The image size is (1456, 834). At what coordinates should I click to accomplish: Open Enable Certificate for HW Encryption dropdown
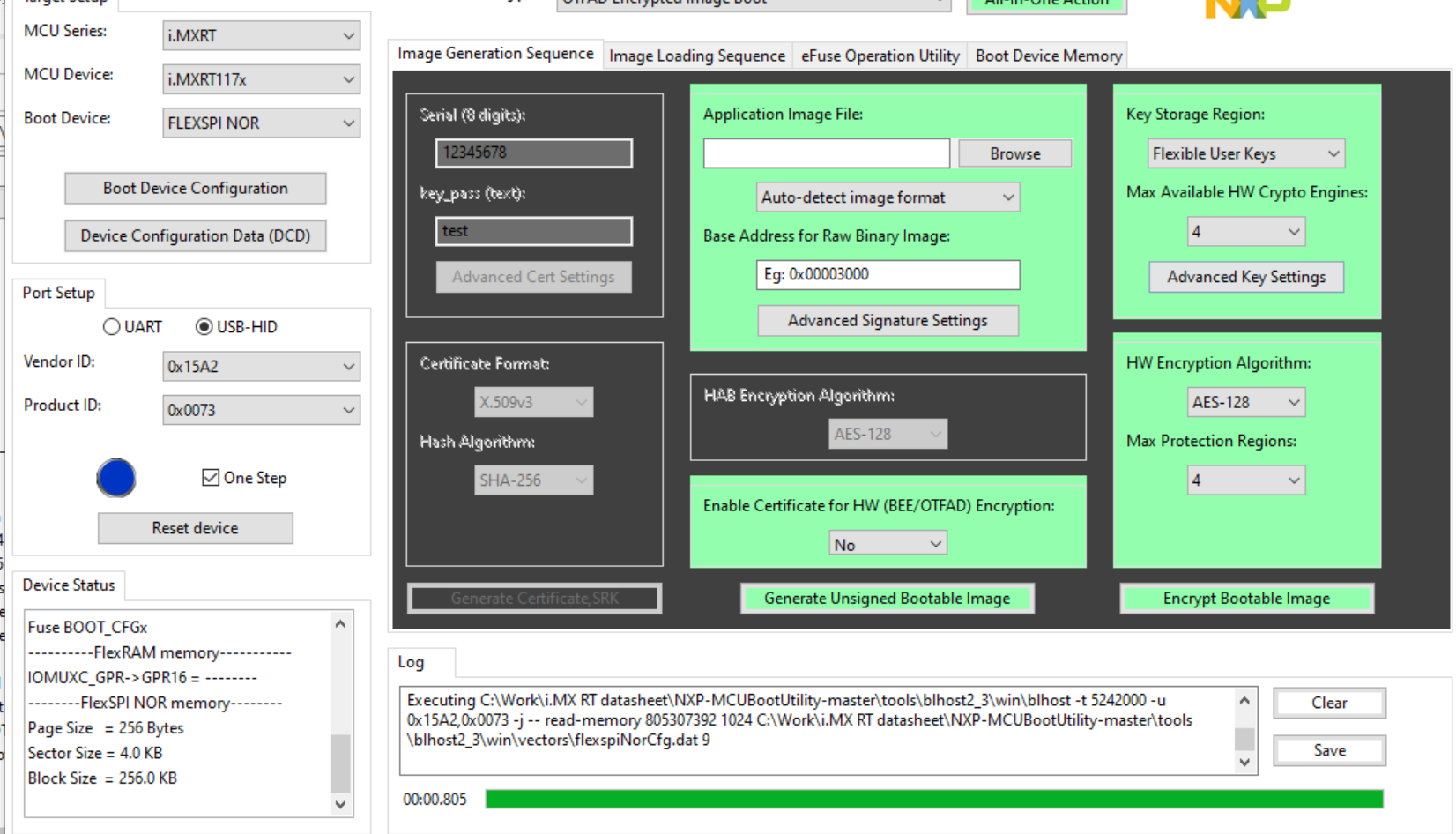888,544
